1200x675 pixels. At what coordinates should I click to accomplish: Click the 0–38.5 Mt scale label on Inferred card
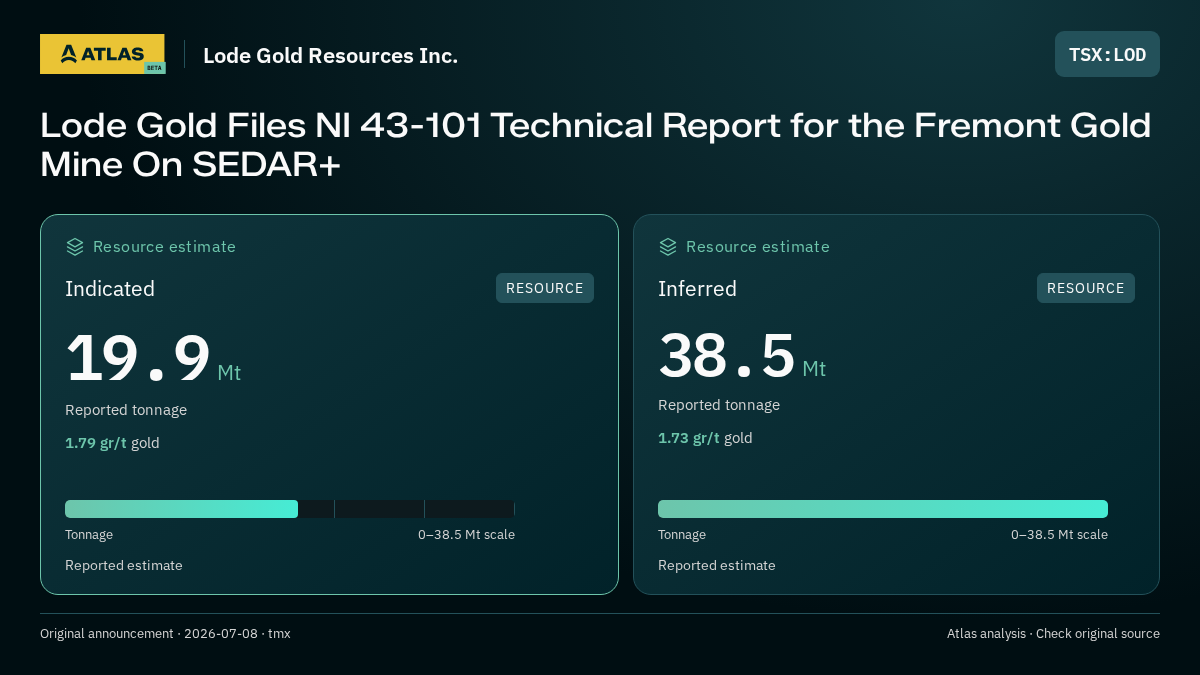pos(1059,535)
